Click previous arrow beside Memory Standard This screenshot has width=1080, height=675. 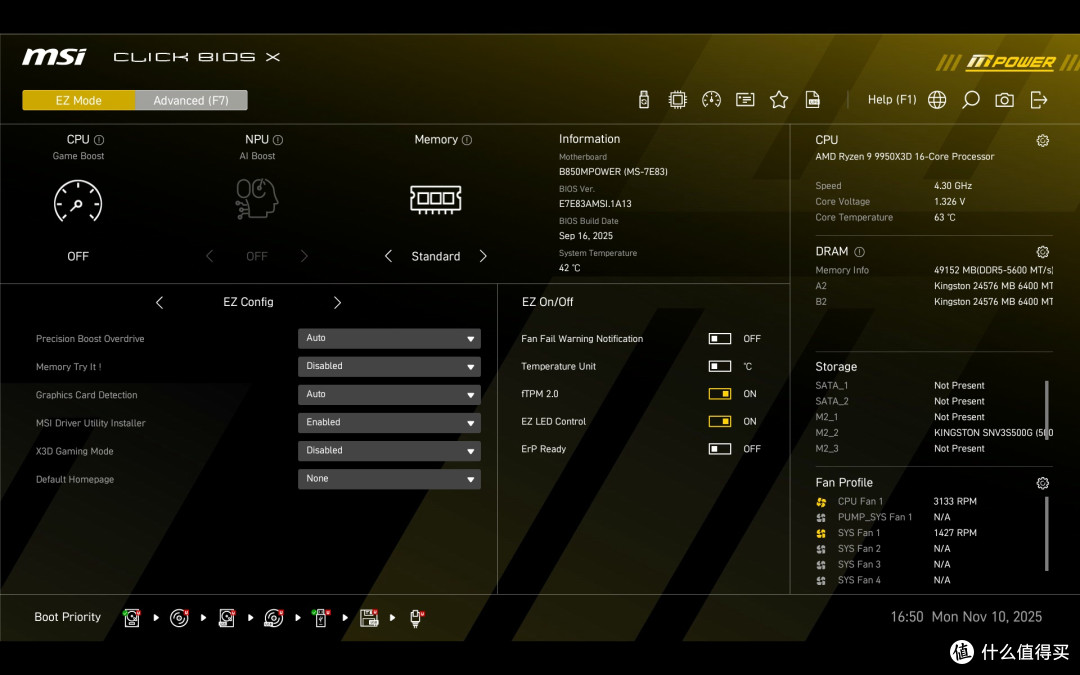click(x=388, y=256)
